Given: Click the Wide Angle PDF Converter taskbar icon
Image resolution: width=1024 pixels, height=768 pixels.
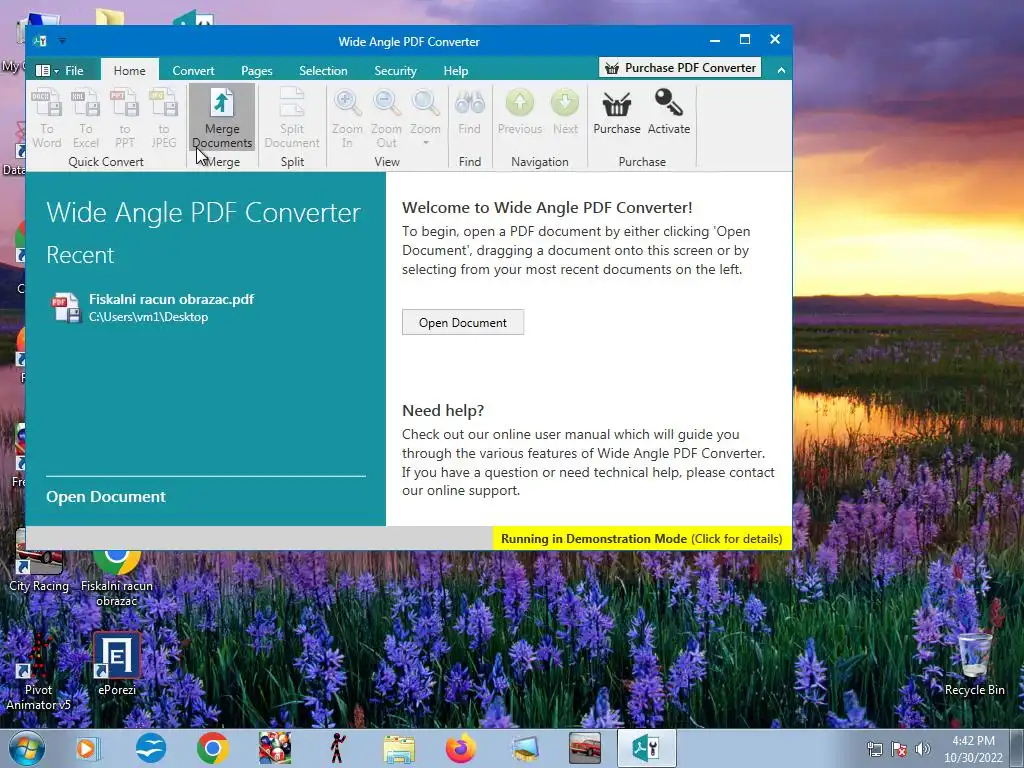Looking at the screenshot, I should click(646, 748).
